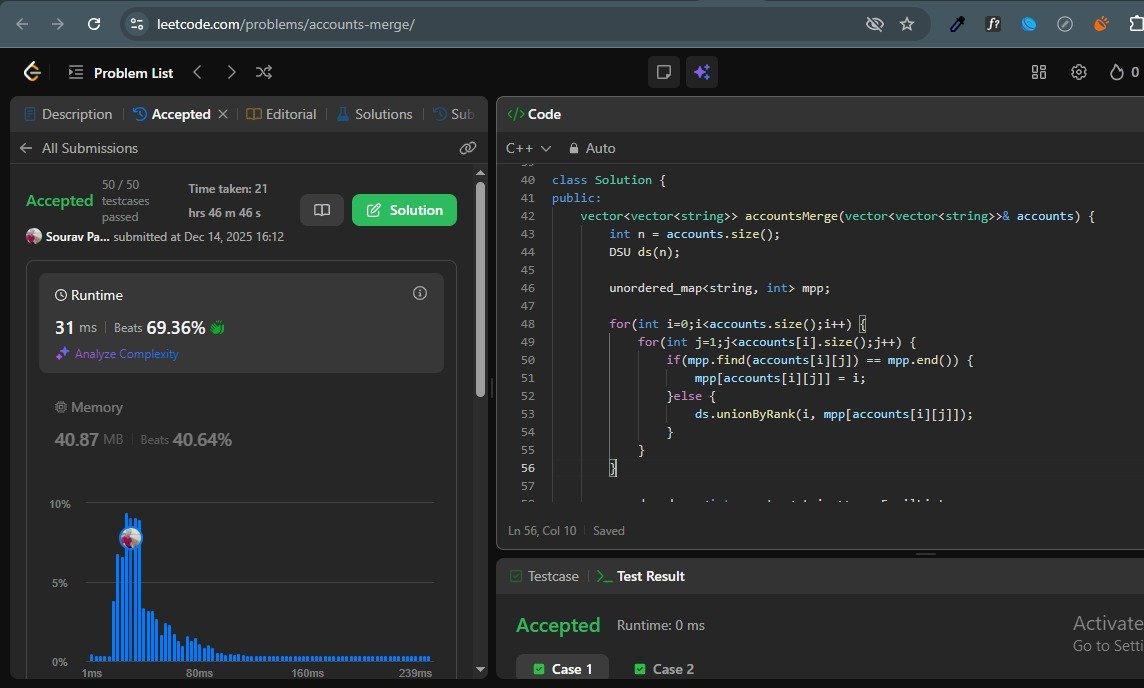Image resolution: width=1144 pixels, height=688 pixels.
Task: Click the 40.87 MB memory value
Action: (x=89, y=439)
